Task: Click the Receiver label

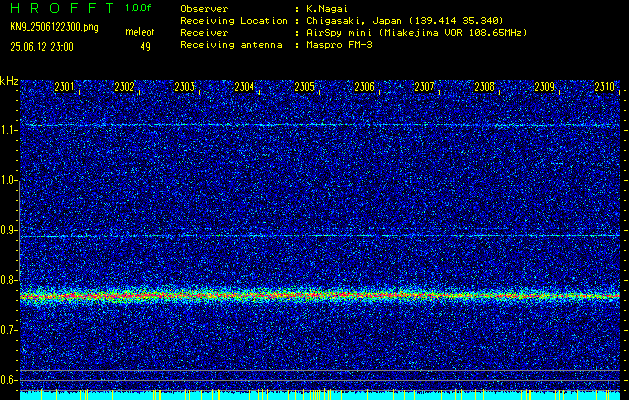Action: pos(204,32)
